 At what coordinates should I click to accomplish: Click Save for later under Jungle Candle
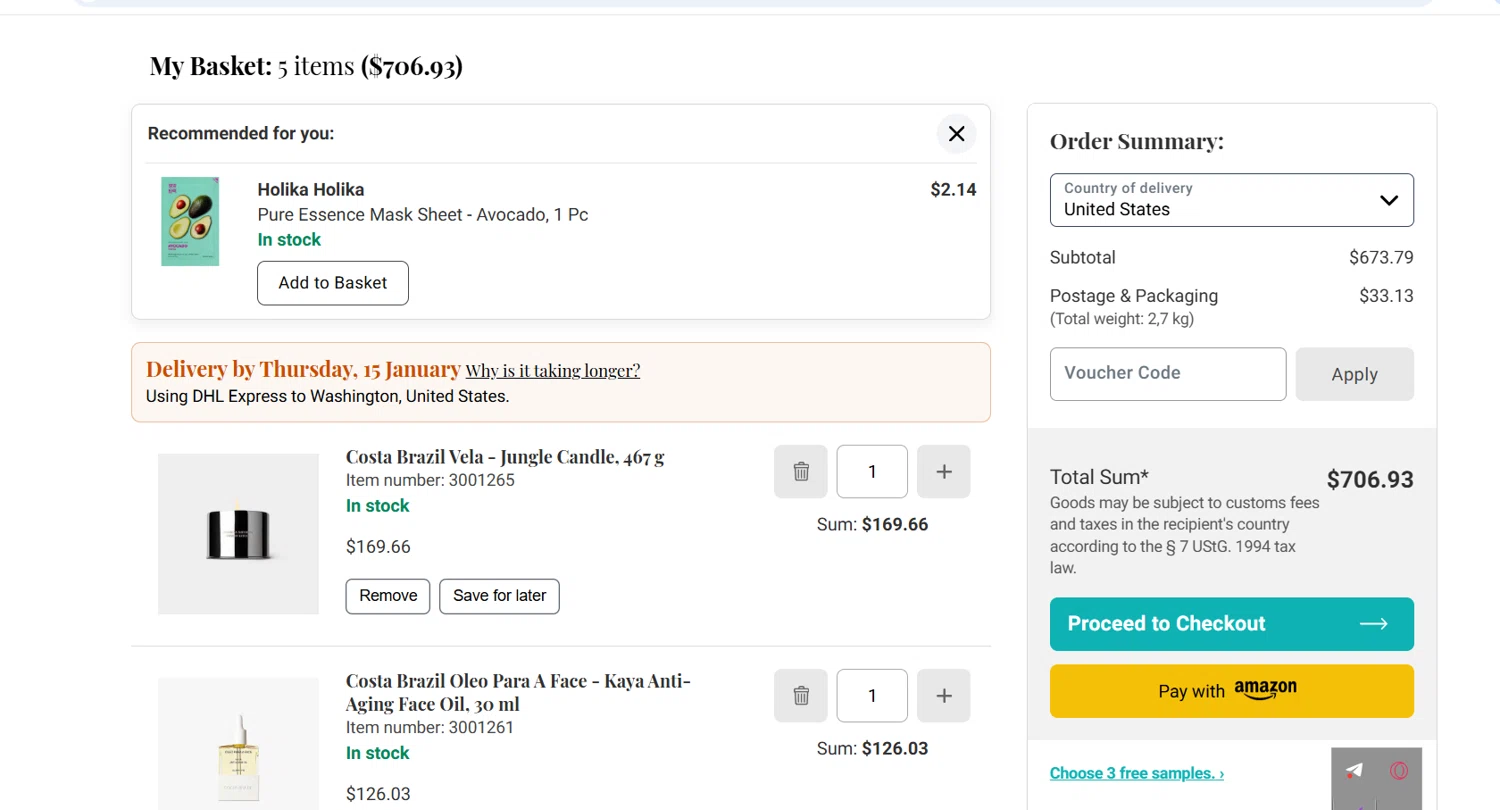point(500,596)
